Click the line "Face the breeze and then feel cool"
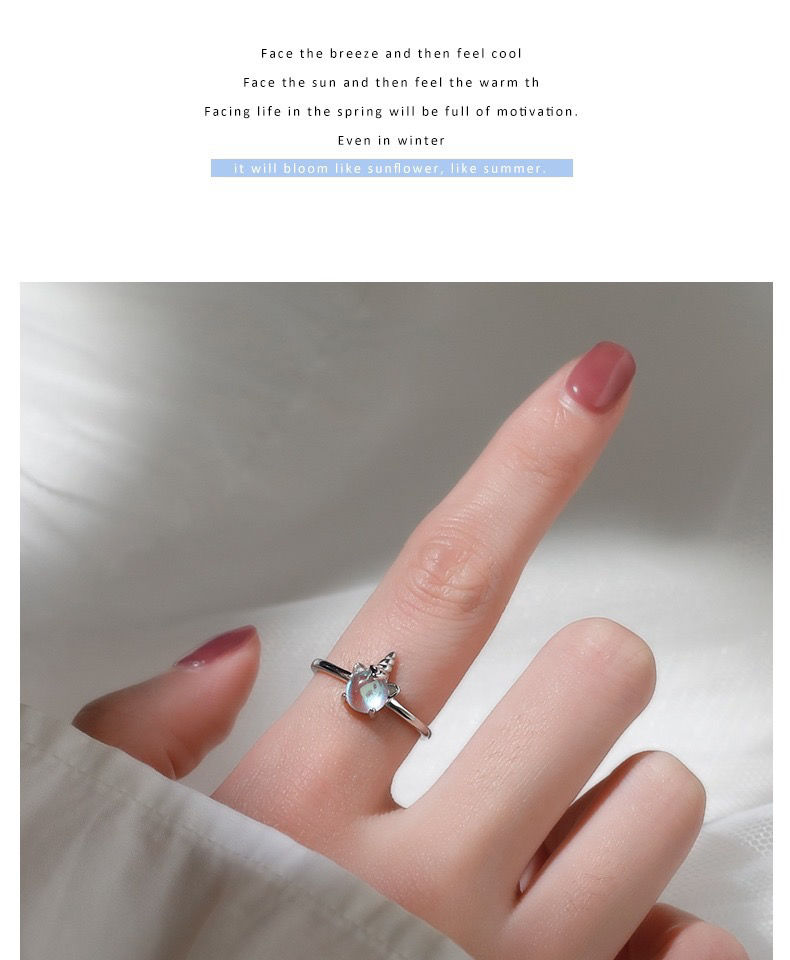 (x=391, y=54)
